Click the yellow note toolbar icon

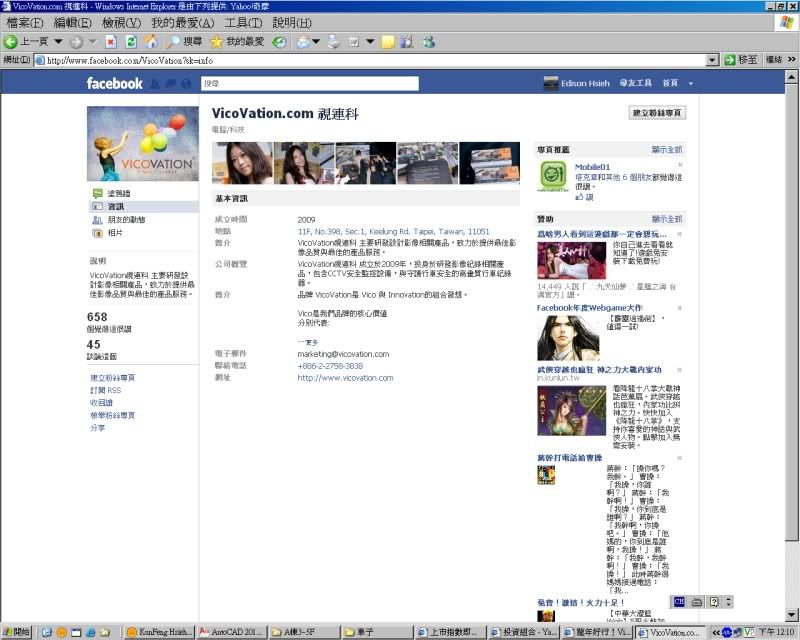[388, 42]
